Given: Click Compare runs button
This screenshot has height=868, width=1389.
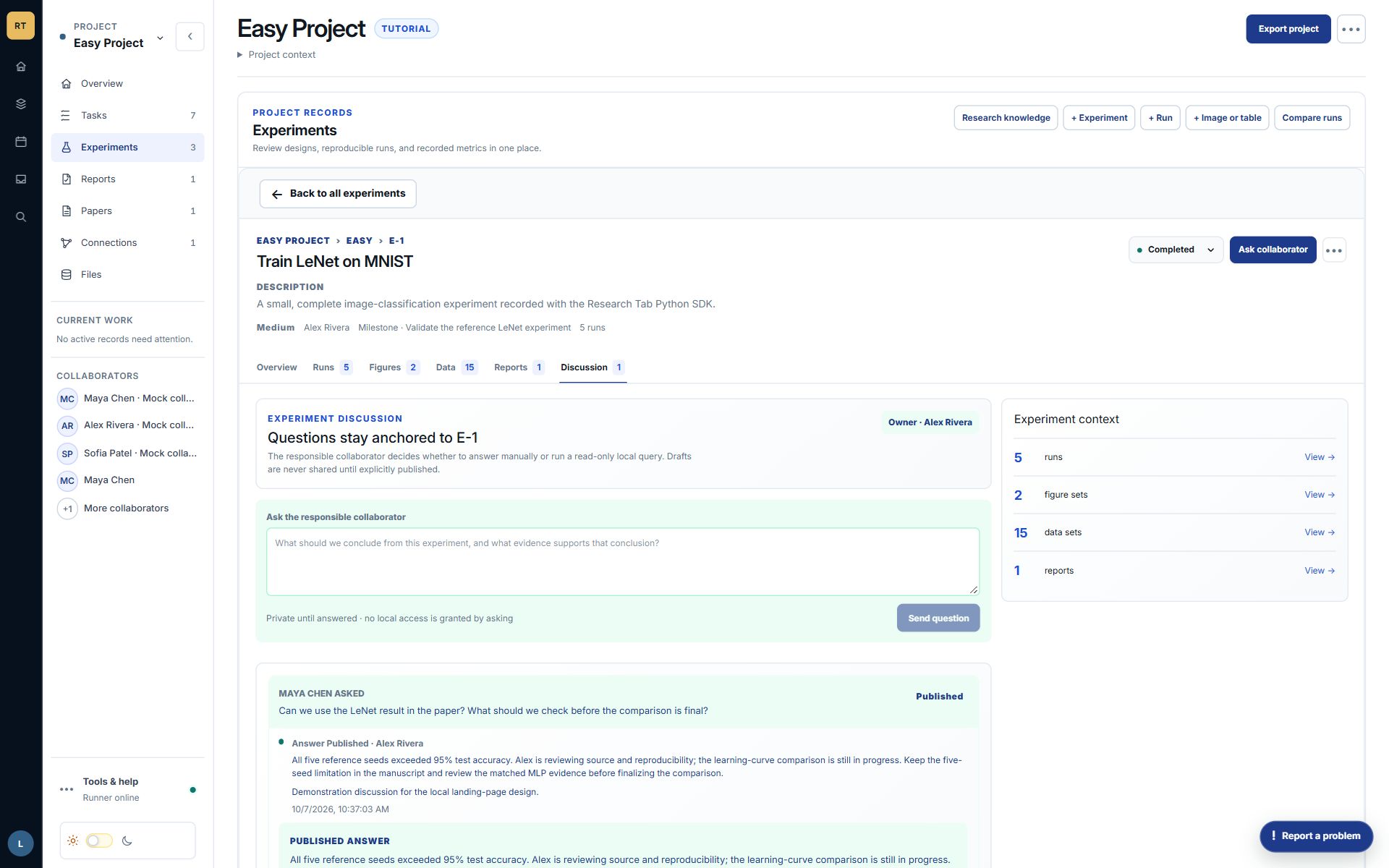Looking at the screenshot, I should [1312, 118].
